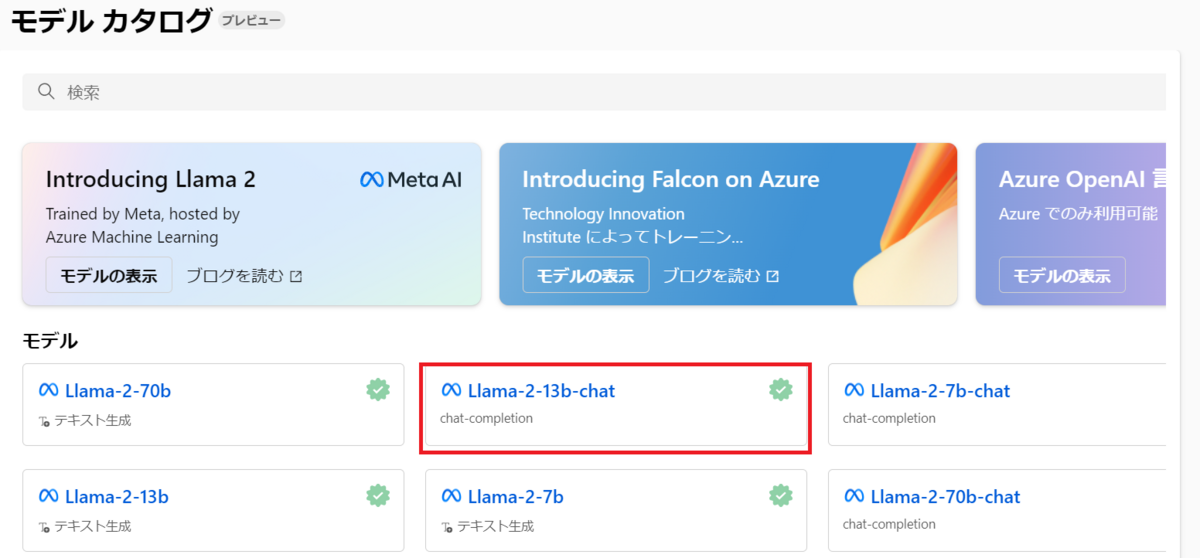Screen dimensions: 1200x558
Task: Click Meta icon next to Llama-2-7b
Action: click(x=452, y=497)
